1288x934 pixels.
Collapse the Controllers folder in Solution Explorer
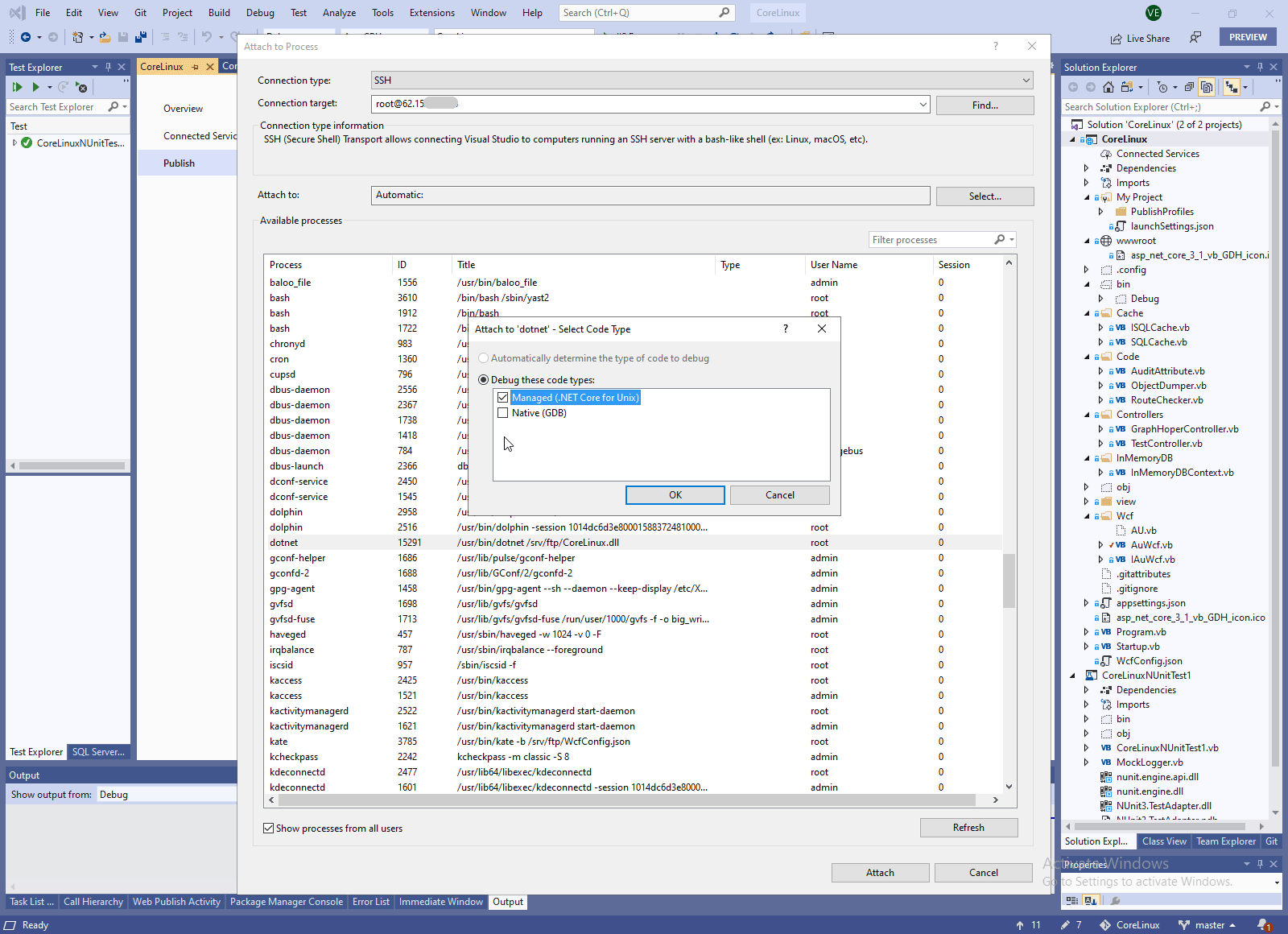(x=1086, y=415)
